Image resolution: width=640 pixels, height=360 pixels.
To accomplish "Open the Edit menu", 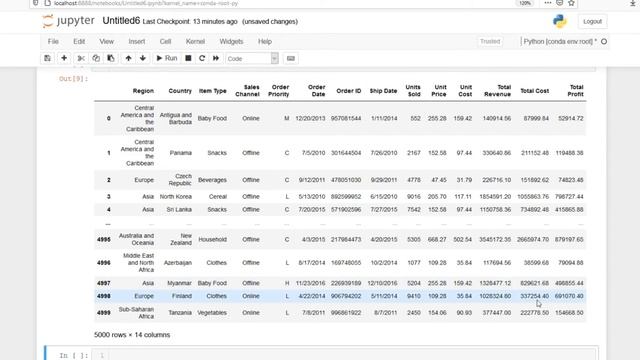I will tap(79, 42).
